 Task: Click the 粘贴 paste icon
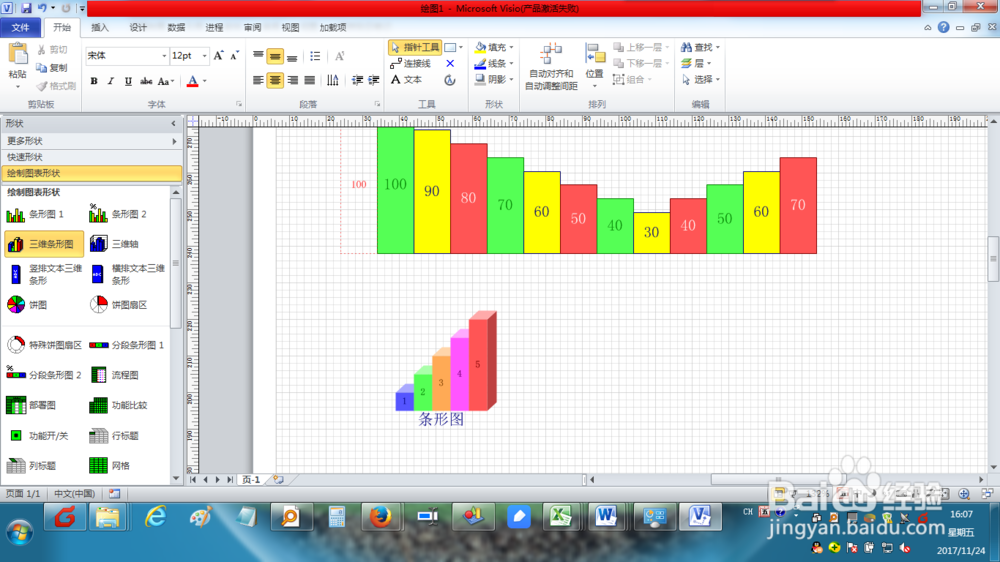(18, 55)
